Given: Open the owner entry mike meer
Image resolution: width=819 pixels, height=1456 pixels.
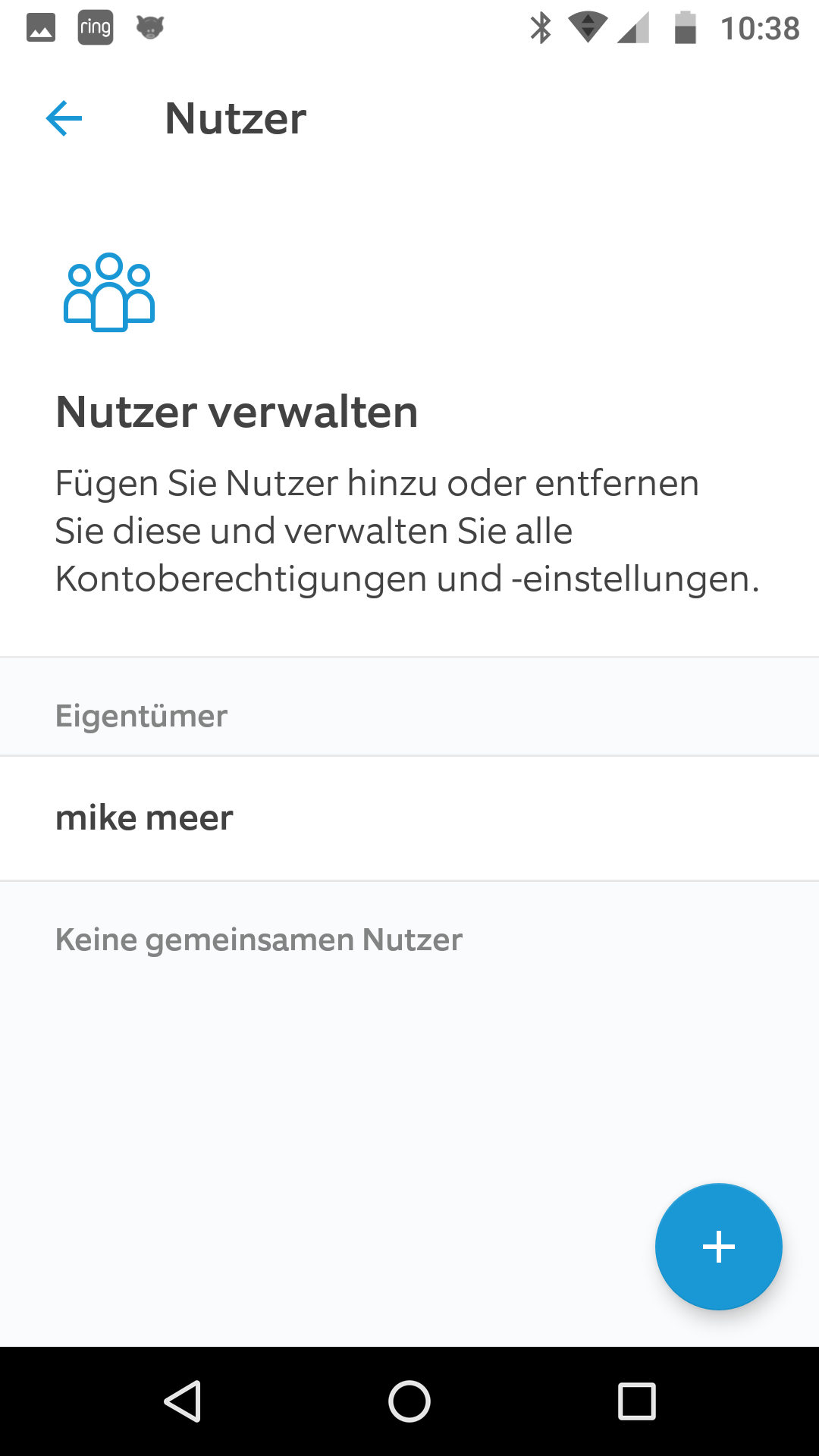Looking at the screenshot, I should (x=145, y=818).
